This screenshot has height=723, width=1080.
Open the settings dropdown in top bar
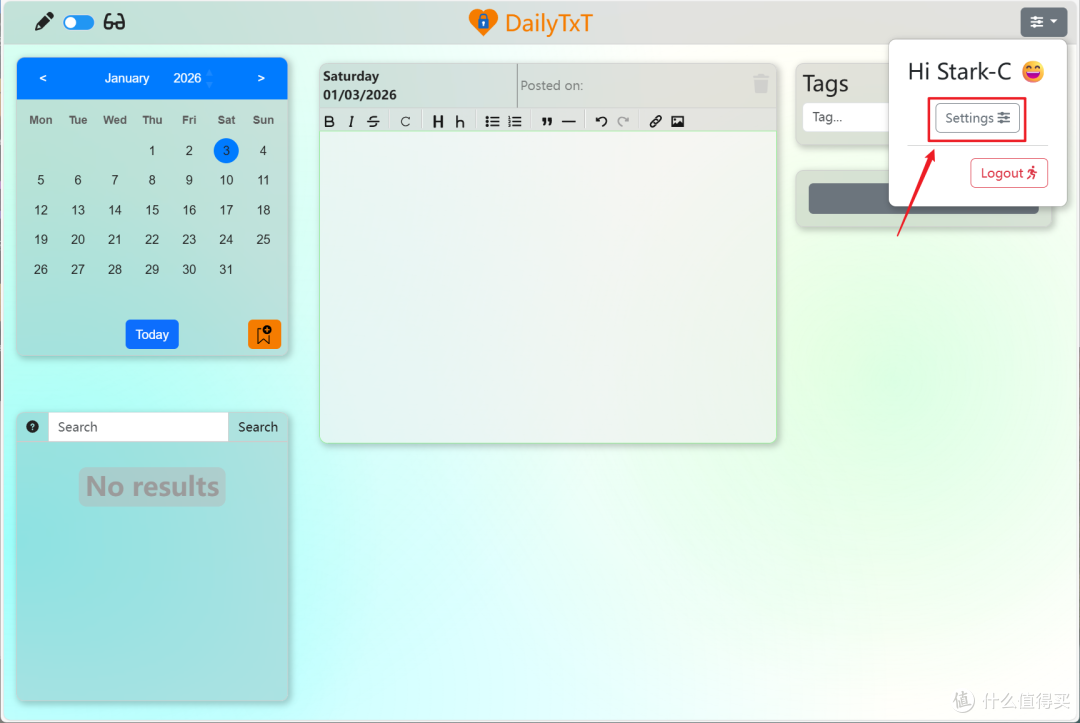pos(1043,22)
